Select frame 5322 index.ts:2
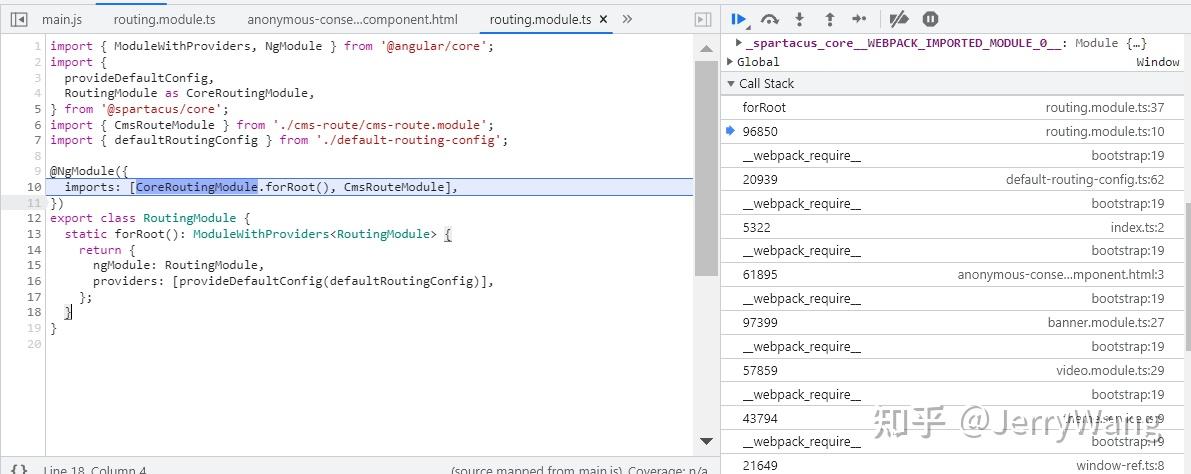1191x474 pixels. [952, 227]
